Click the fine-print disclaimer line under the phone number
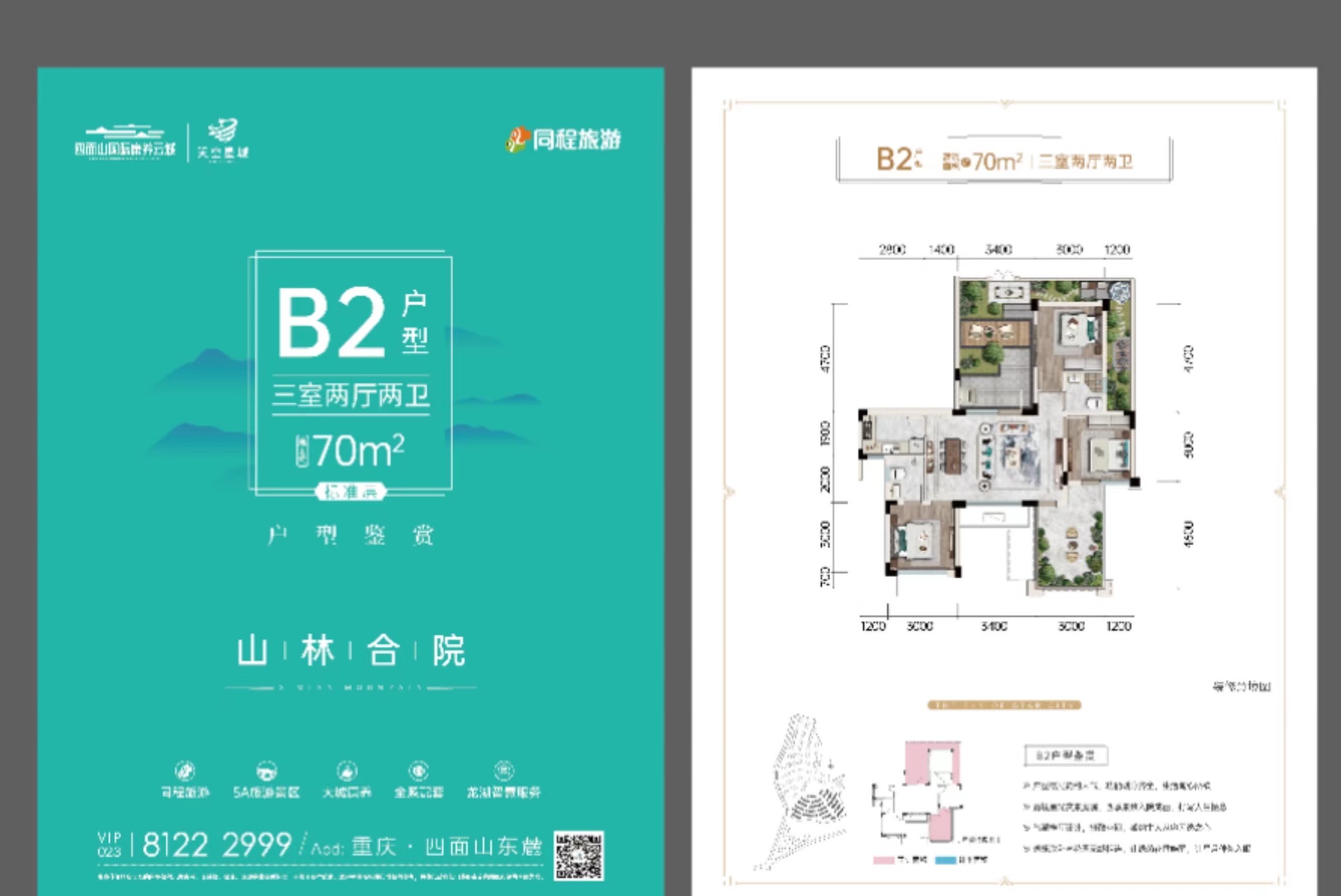The height and width of the screenshot is (896, 1341). point(320,876)
